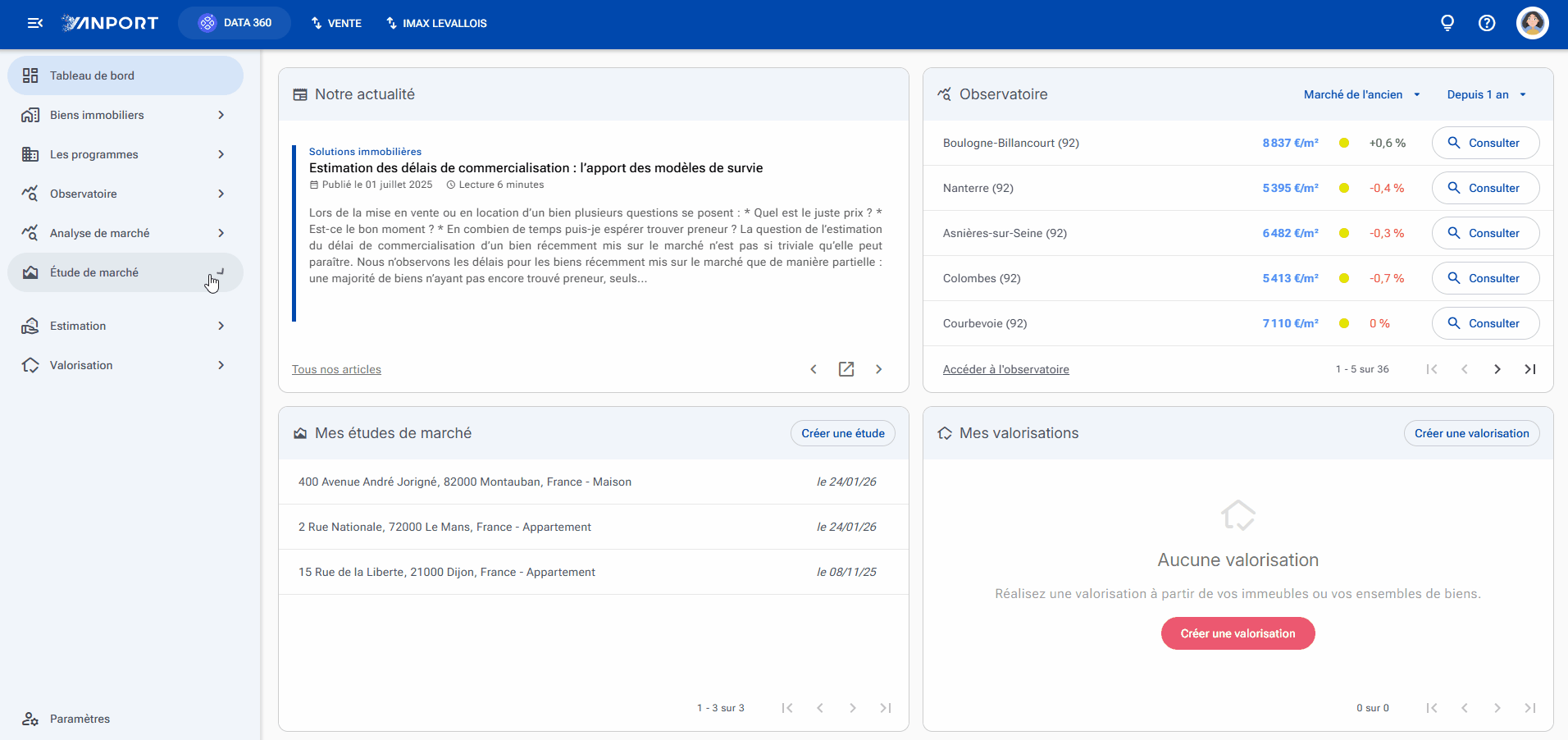Click the -0,7 % variation for Colombes

pyautogui.click(x=1387, y=278)
